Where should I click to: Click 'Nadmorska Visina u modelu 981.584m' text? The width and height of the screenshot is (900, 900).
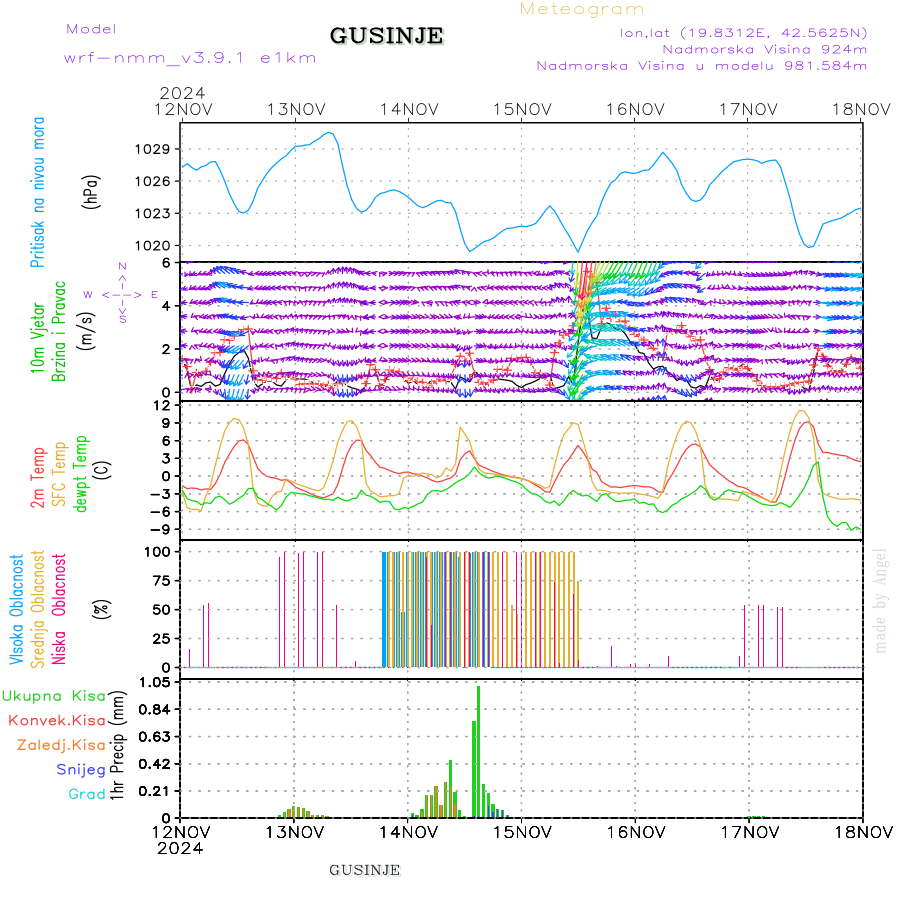(701, 65)
